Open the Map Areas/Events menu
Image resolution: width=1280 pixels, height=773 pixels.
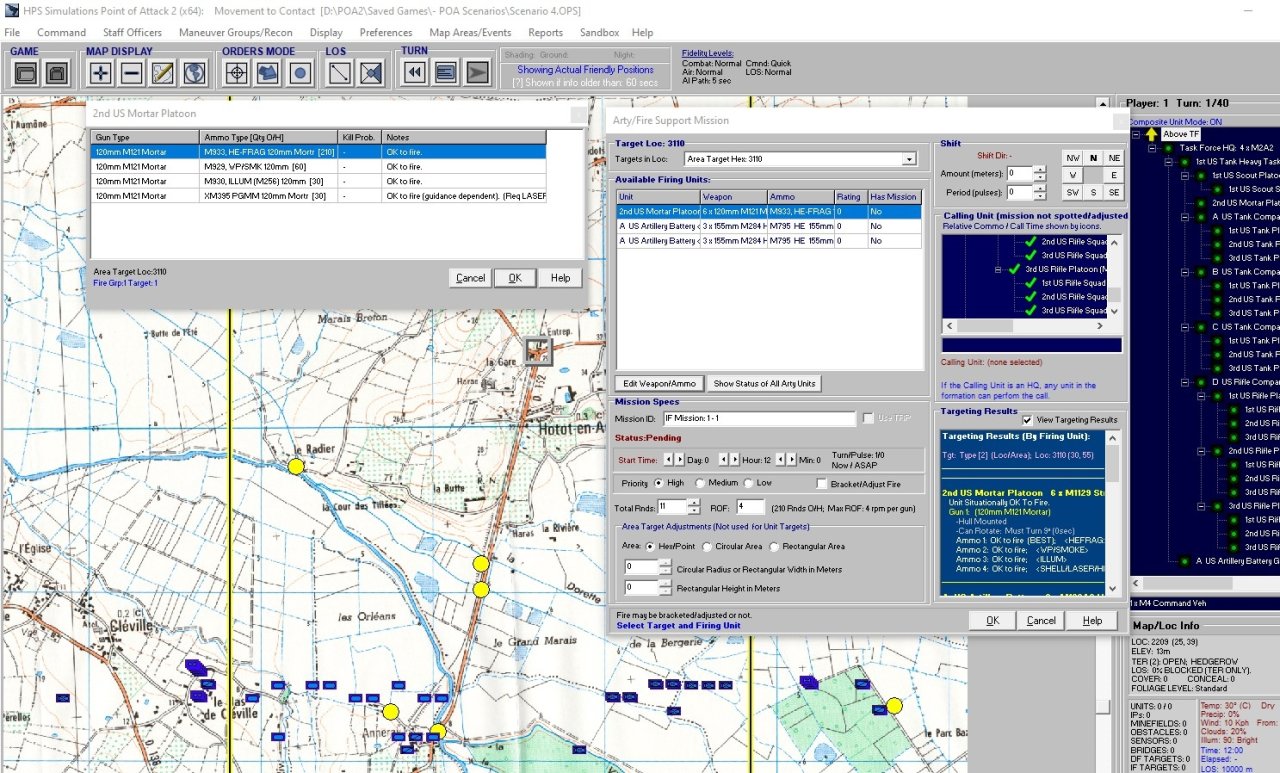click(x=470, y=33)
